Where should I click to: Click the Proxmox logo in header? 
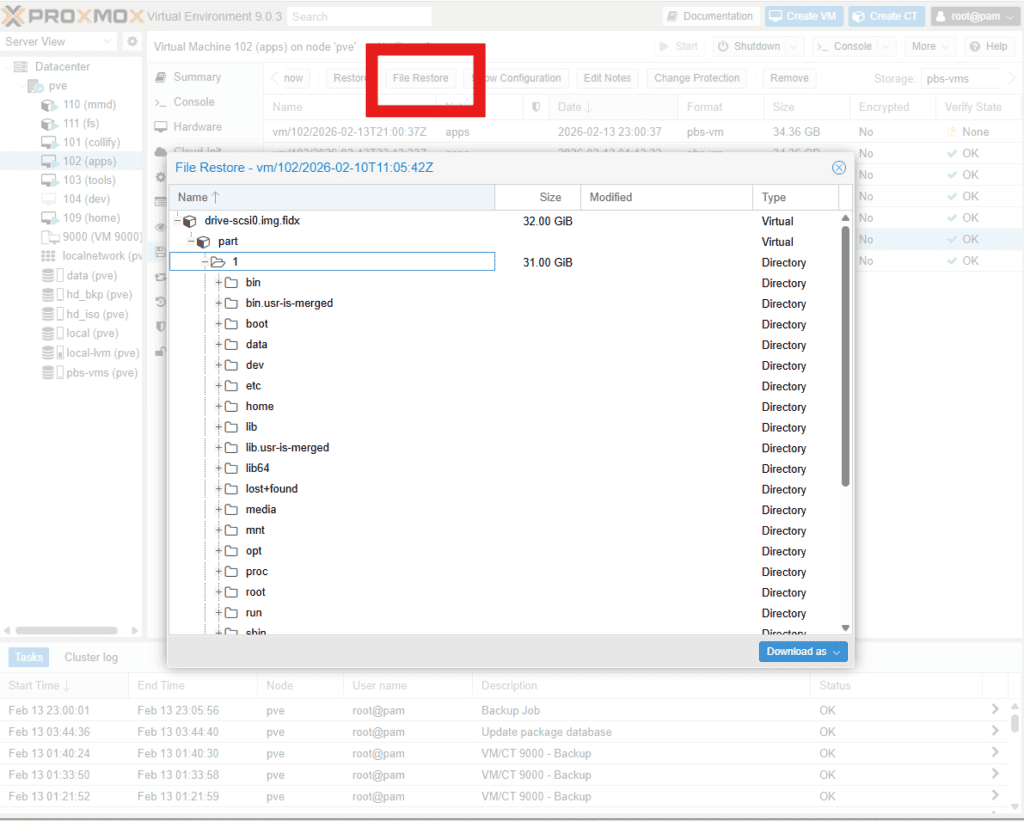pyautogui.click(x=72, y=16)
